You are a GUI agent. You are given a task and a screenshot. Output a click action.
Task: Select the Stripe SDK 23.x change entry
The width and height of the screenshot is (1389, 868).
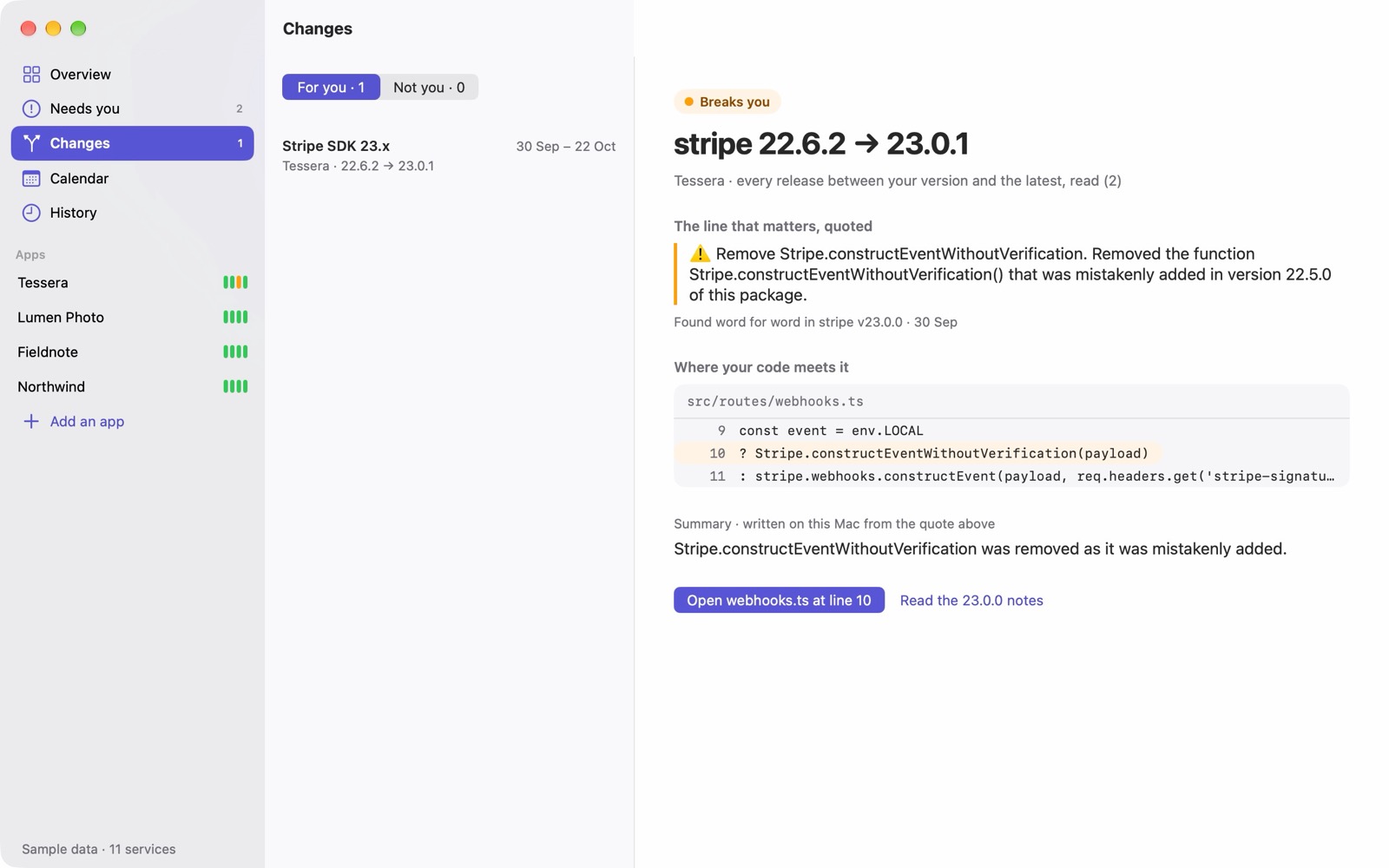[x=449, y=155]
